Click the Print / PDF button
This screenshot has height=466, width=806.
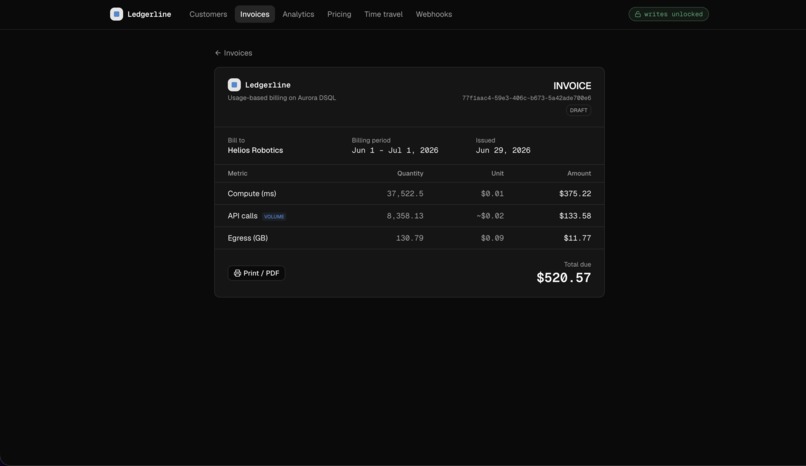coord(257,273)
